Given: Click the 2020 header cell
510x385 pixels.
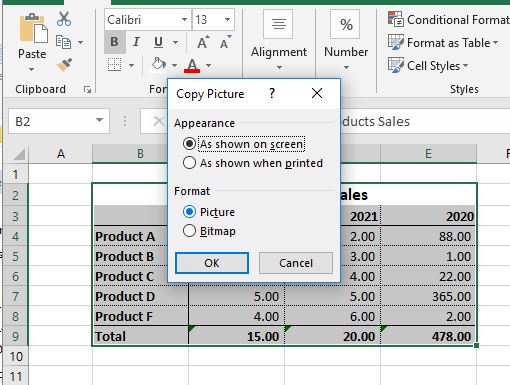Looking at the screenshot, I should point(428,216).
